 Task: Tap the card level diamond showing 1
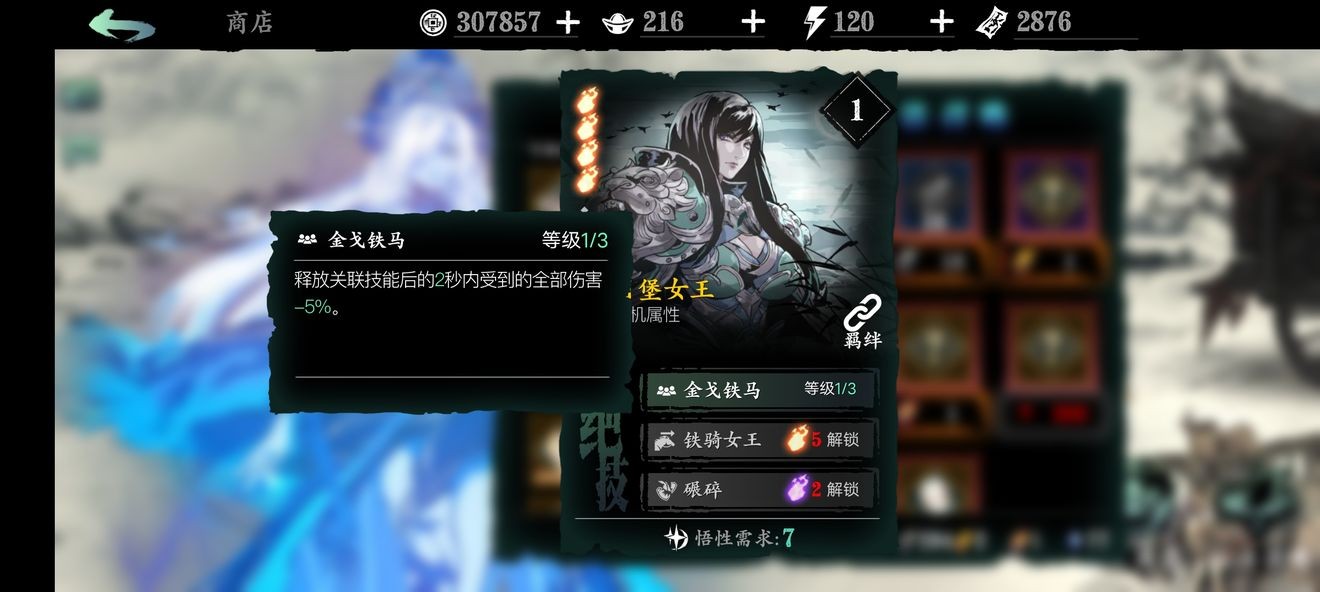856,110
